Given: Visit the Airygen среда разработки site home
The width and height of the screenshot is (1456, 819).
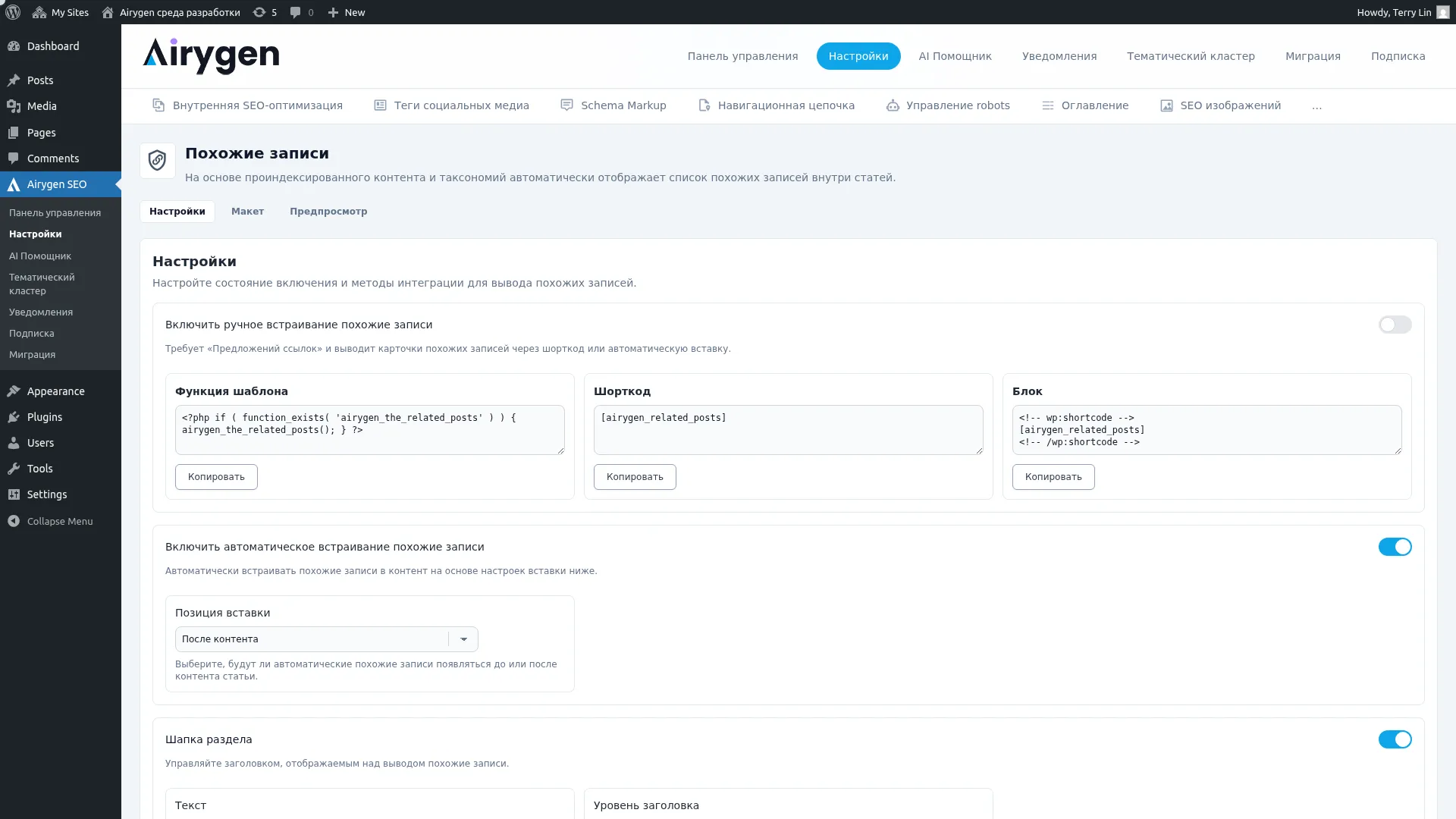Looking at the screenshot, I should [171, 12].
